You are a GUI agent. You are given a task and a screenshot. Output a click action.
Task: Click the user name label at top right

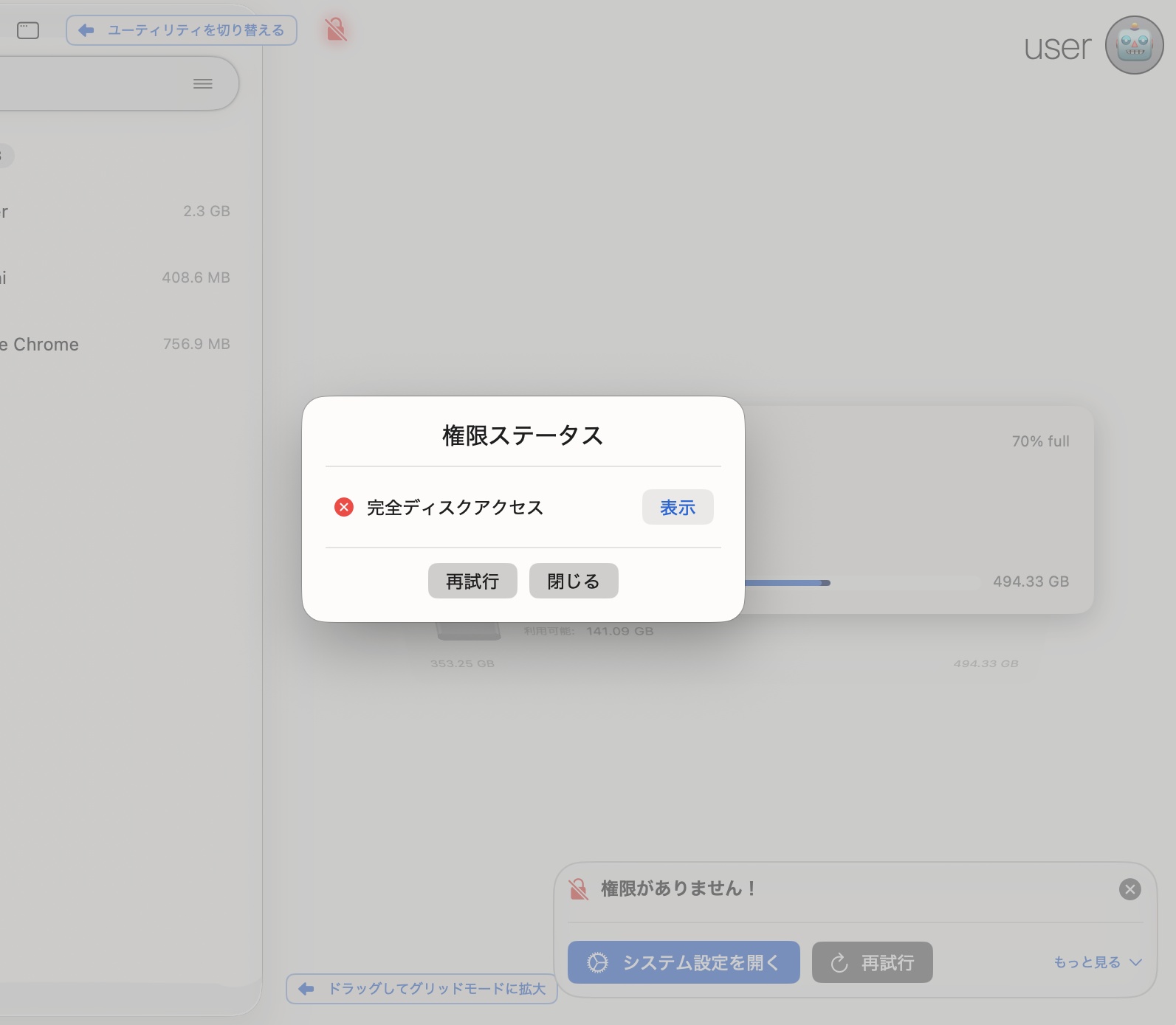pyautogui.click(x=1057, y=47)
